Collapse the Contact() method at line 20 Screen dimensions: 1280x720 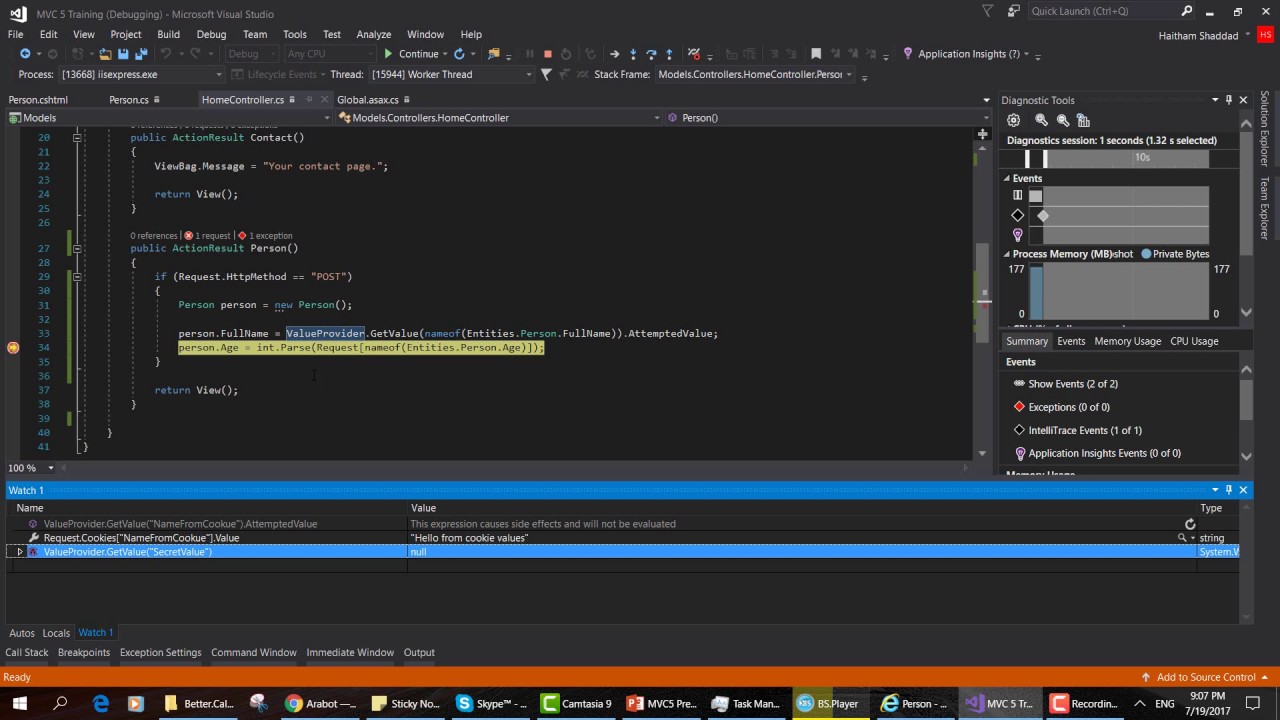point(77,138)
